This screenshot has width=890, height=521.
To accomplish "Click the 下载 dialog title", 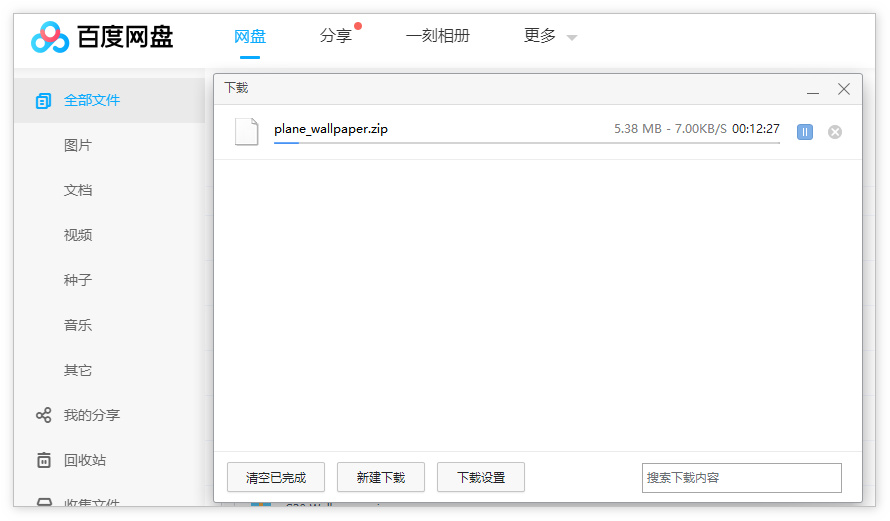I will pyautogui.click(x=236, y=88).
